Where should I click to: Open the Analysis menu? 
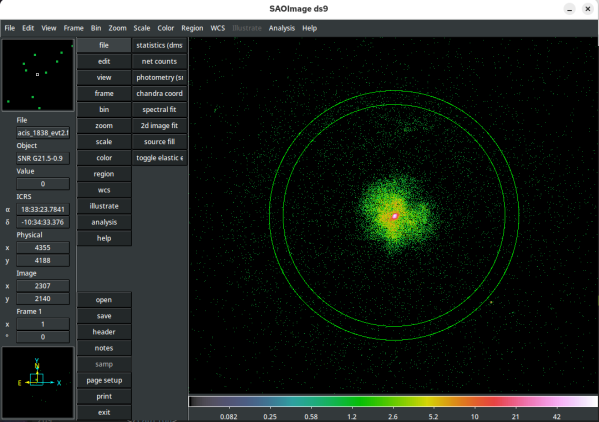282,28
